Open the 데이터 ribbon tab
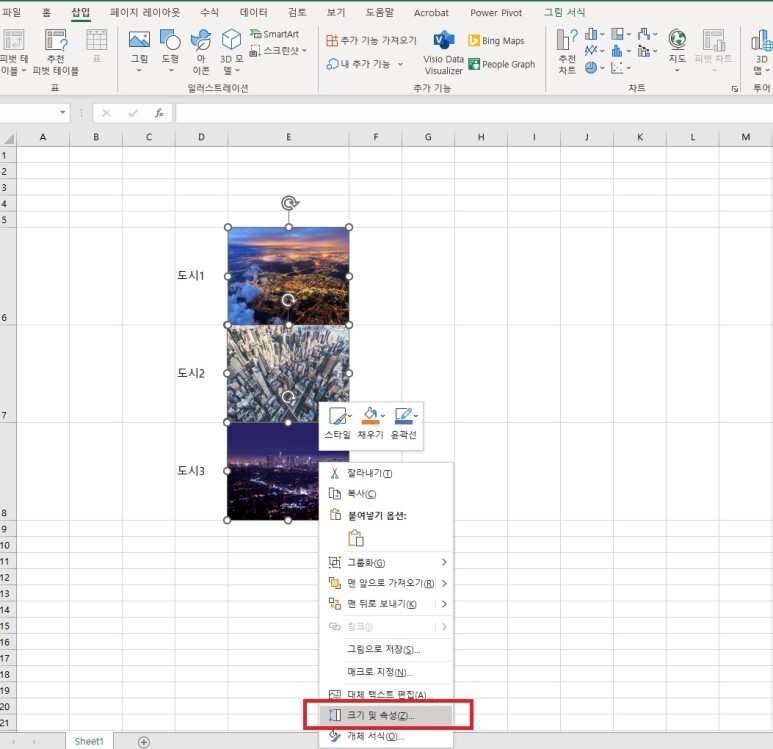773x749 pixels. [x=253, y=12]
